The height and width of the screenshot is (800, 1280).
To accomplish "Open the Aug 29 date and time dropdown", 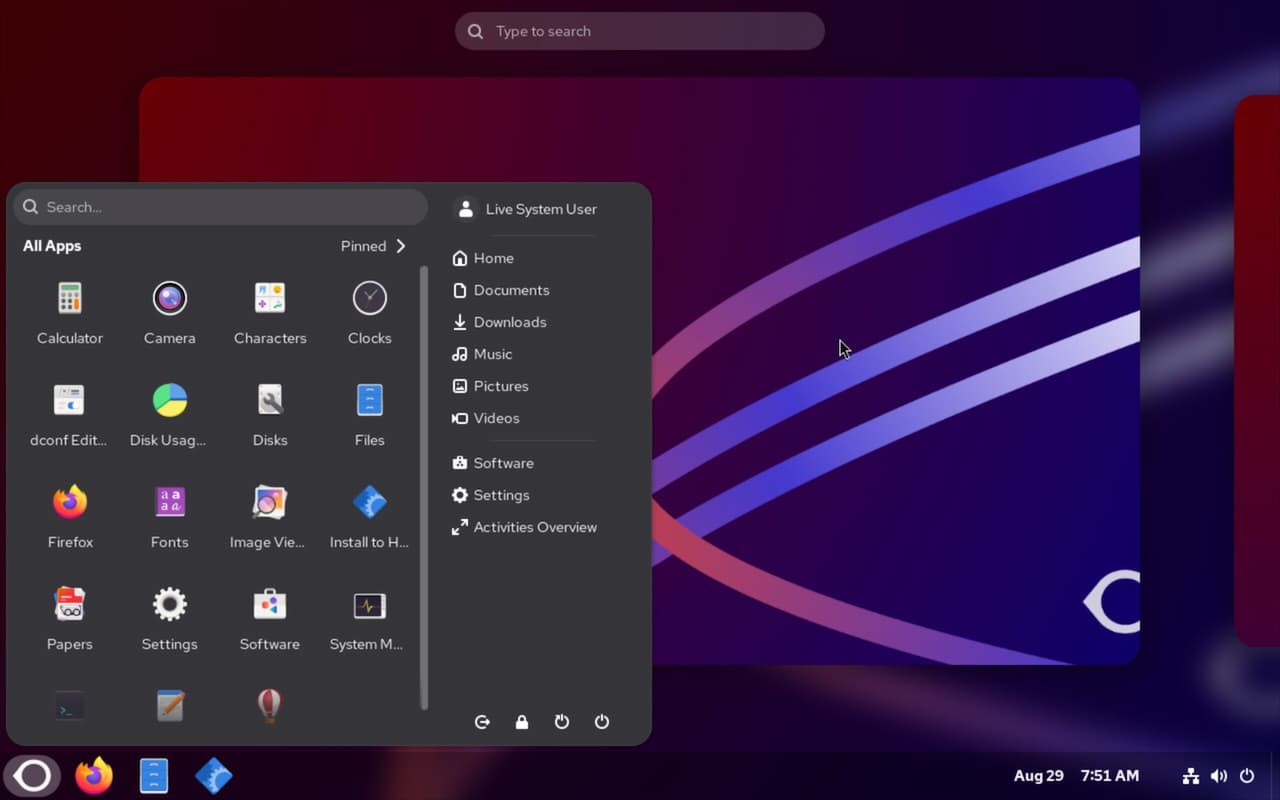I will click(x=1075, y=776).
